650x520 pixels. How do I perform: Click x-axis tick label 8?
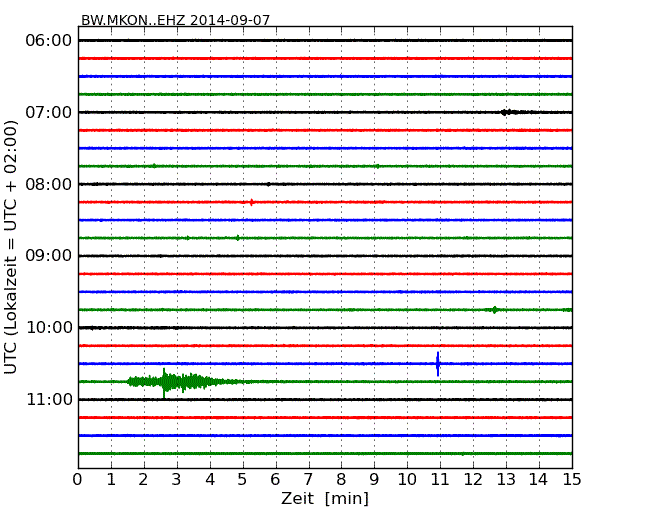341,479
